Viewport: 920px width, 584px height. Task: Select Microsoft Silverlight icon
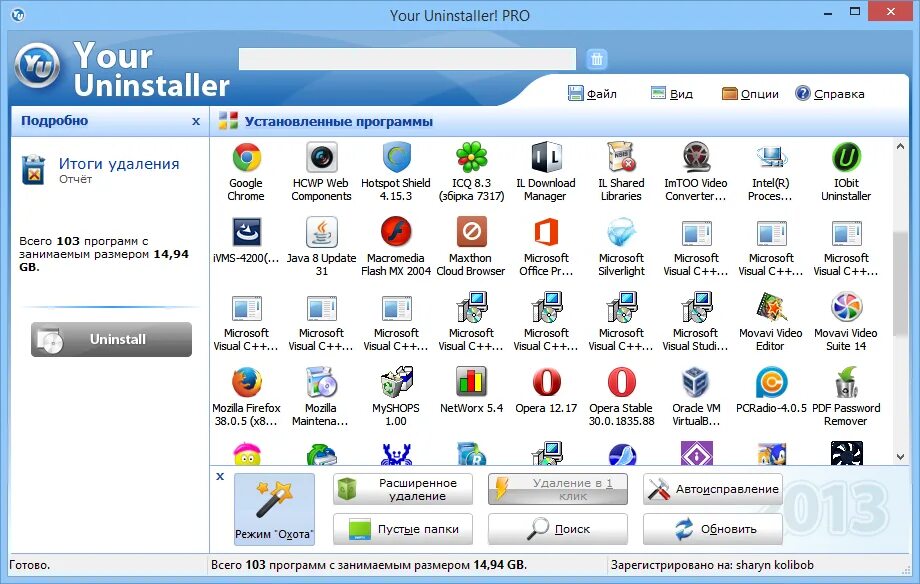(x=621, y=232)
